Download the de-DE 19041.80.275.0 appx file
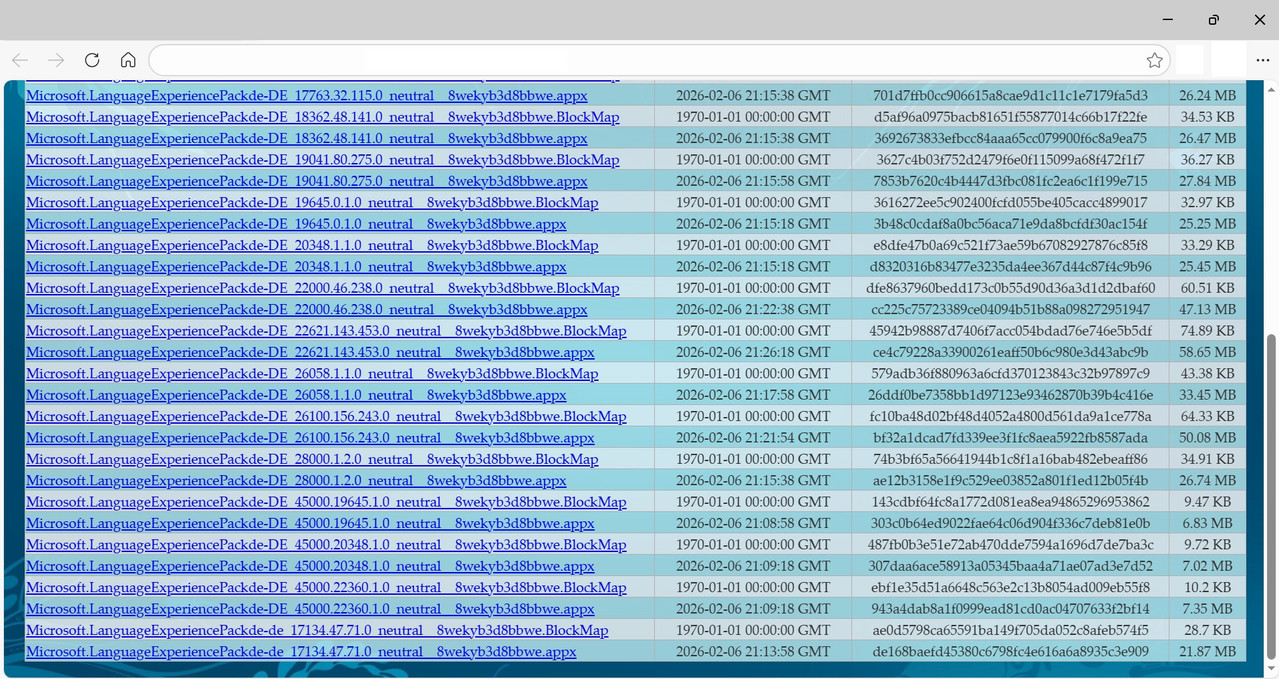This screenshot has width=1279, height=679. point(307,182)
